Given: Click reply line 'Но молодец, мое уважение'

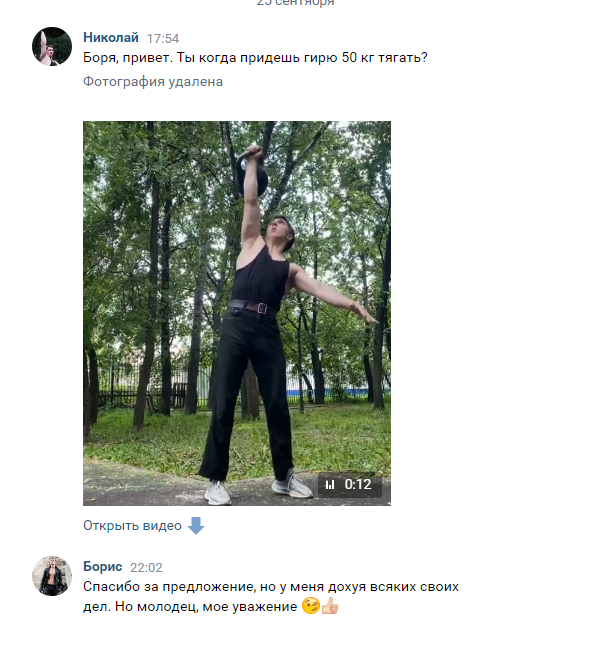Looking at the screenshot, I should (206, 607).
